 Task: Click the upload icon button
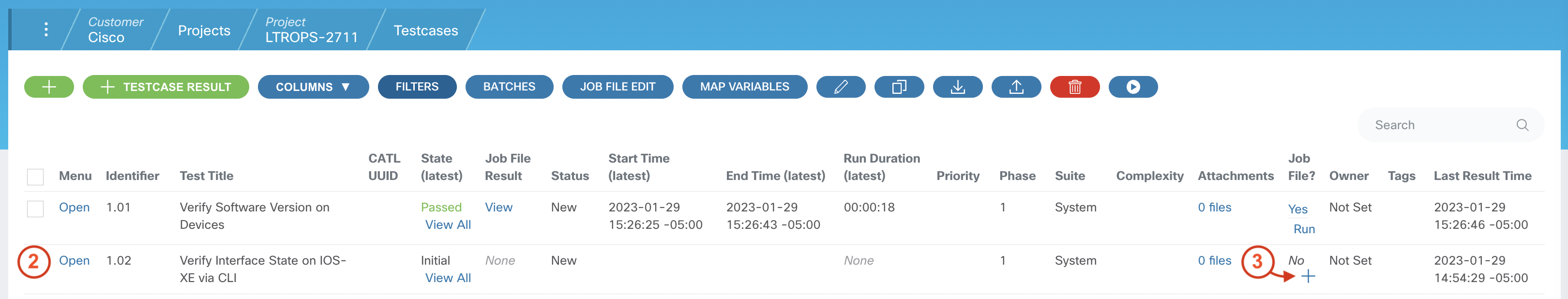1015,87
